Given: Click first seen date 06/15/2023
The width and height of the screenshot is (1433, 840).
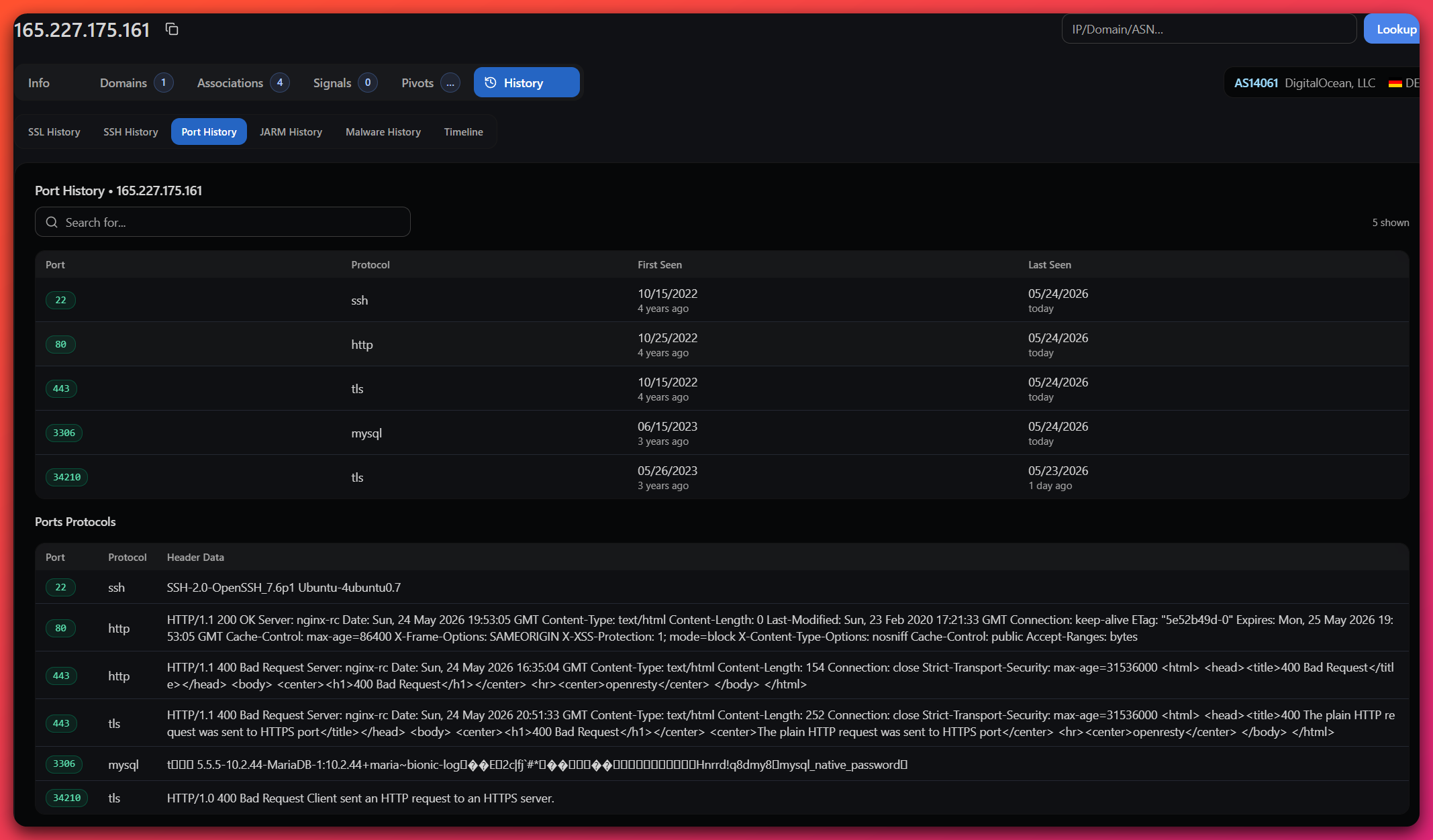Looking at the screenshot, I should pos(668,426).
